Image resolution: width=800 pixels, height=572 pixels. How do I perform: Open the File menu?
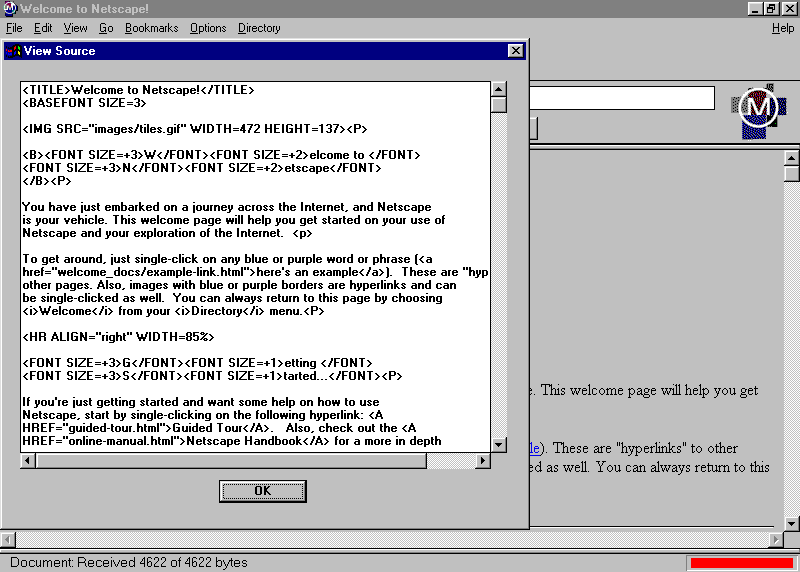(x=14, y=28)
